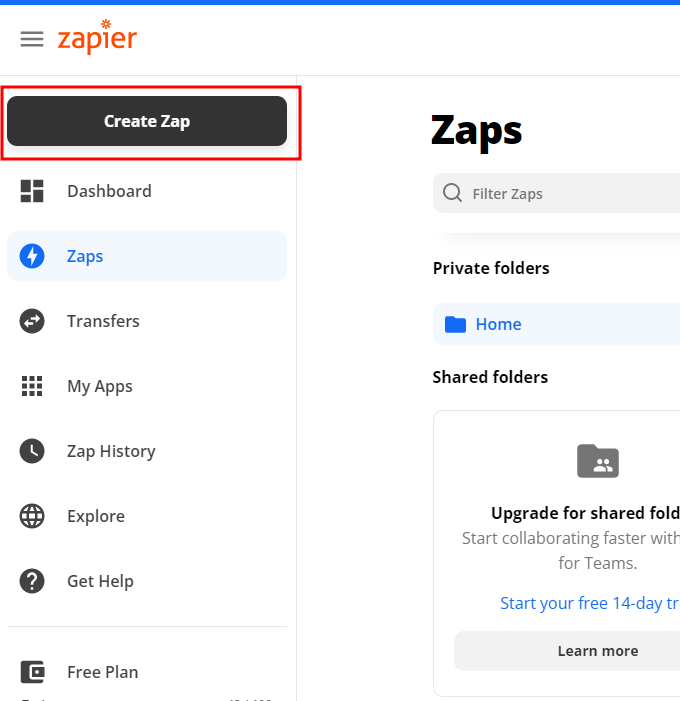Click the Zapier logo
This screenshot has height=701, width=680.
click(x=97, y=38)
